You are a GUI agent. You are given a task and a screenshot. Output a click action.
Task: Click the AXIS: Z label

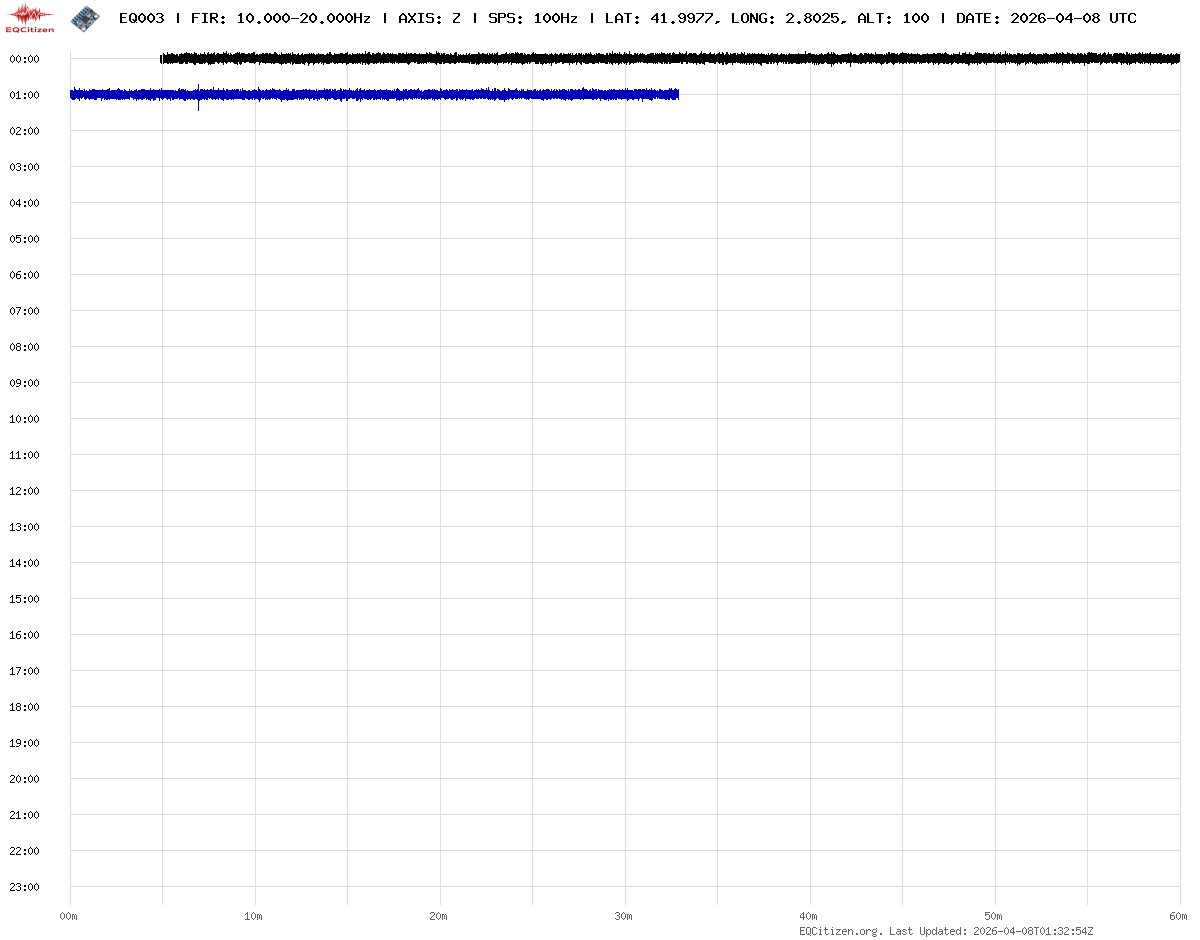(429, 18)
